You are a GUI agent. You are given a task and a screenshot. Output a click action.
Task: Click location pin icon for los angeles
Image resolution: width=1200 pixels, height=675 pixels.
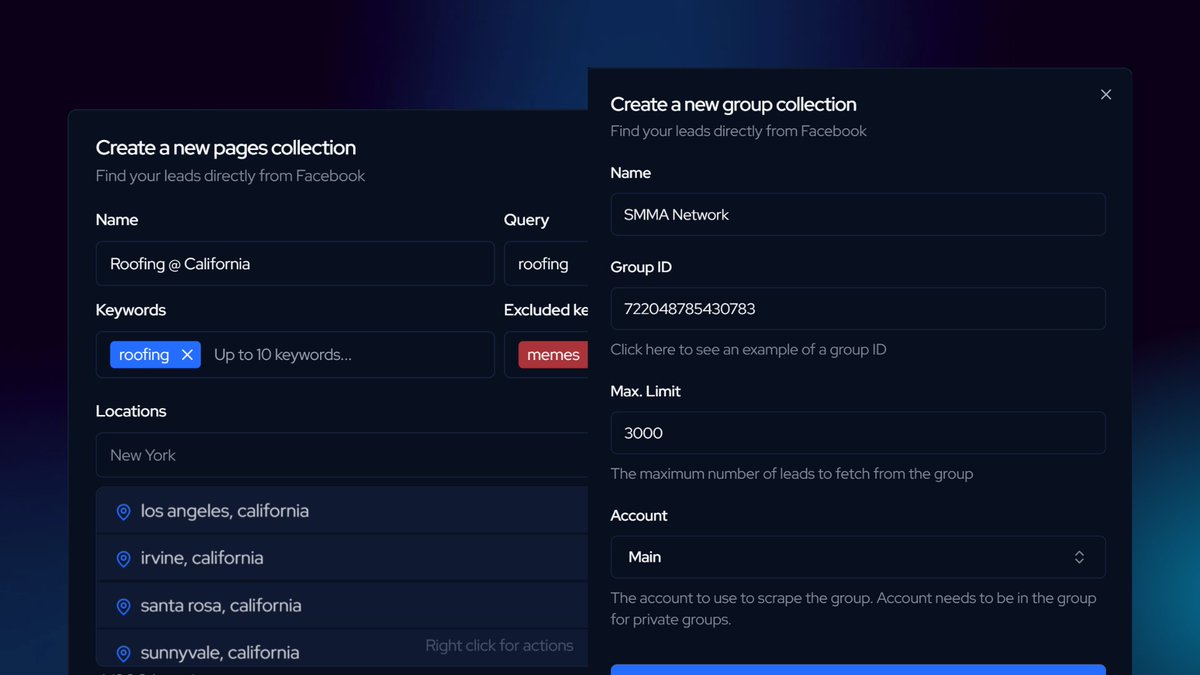124,512
